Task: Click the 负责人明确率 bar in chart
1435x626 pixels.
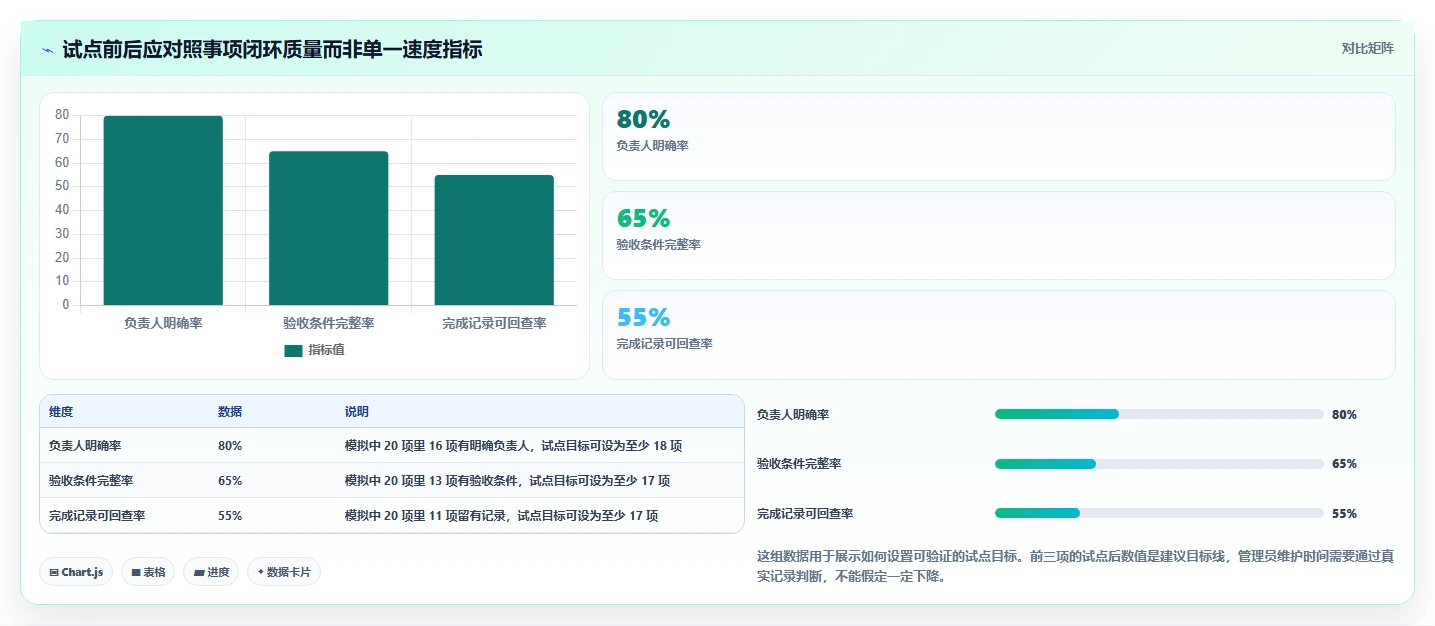Action: [163, 210]
